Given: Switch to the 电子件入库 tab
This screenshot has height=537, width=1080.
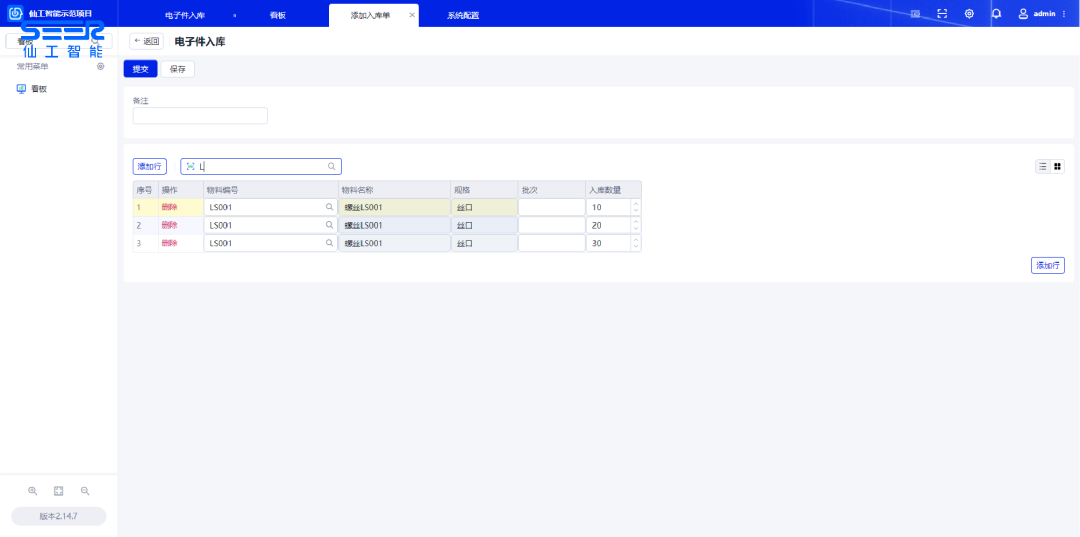Looking at the screenshot, I should pos(185,16).
